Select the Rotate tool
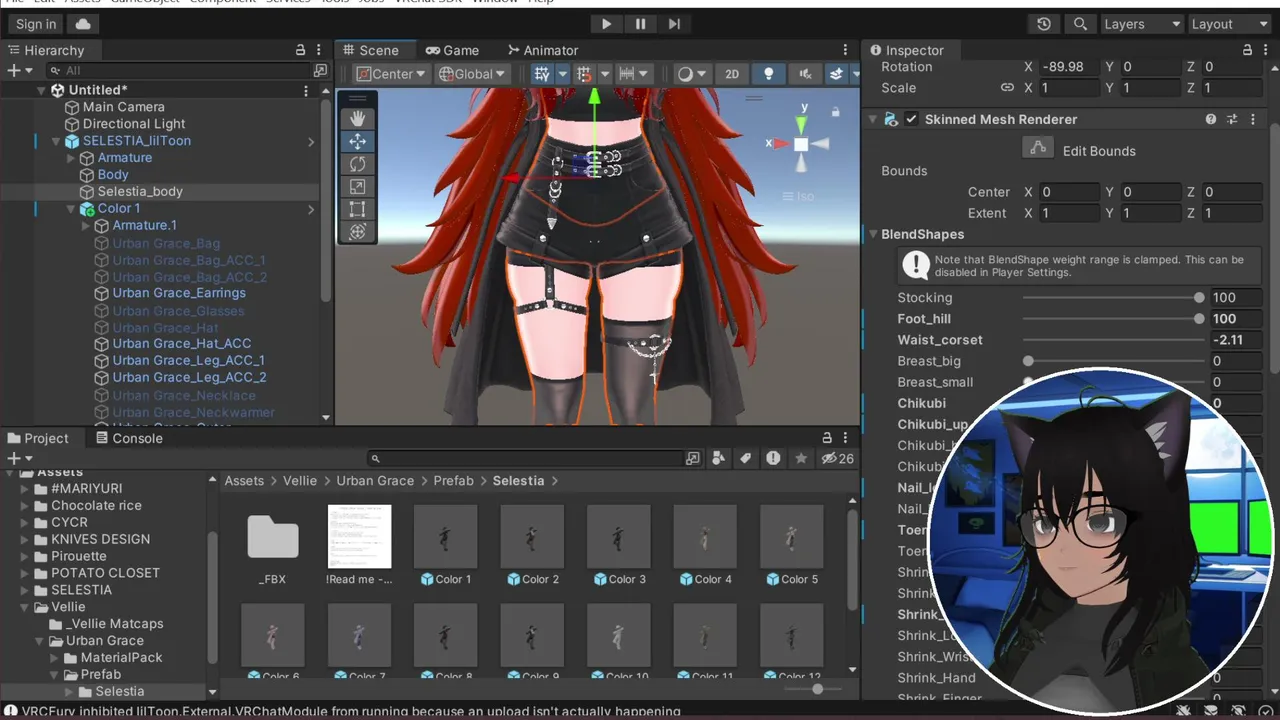 [357, 164]
